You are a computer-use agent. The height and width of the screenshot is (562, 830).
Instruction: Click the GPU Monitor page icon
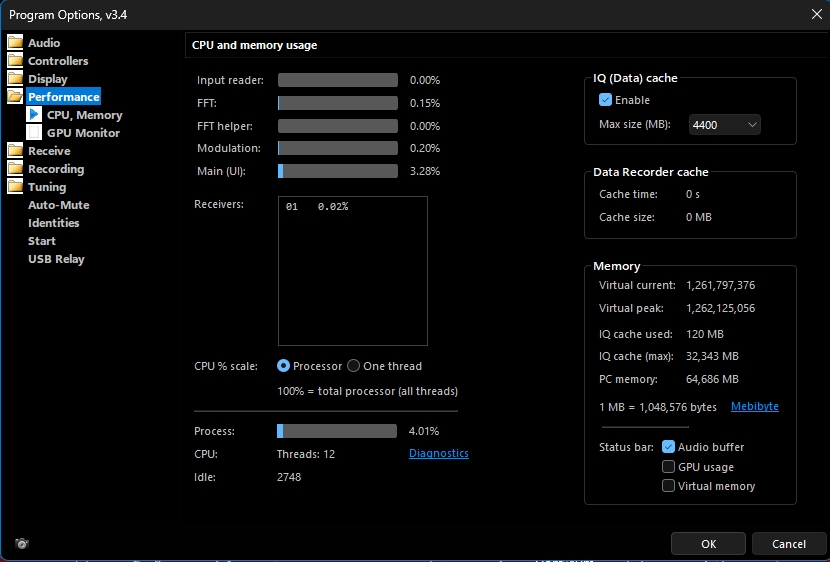coord(34,133)
